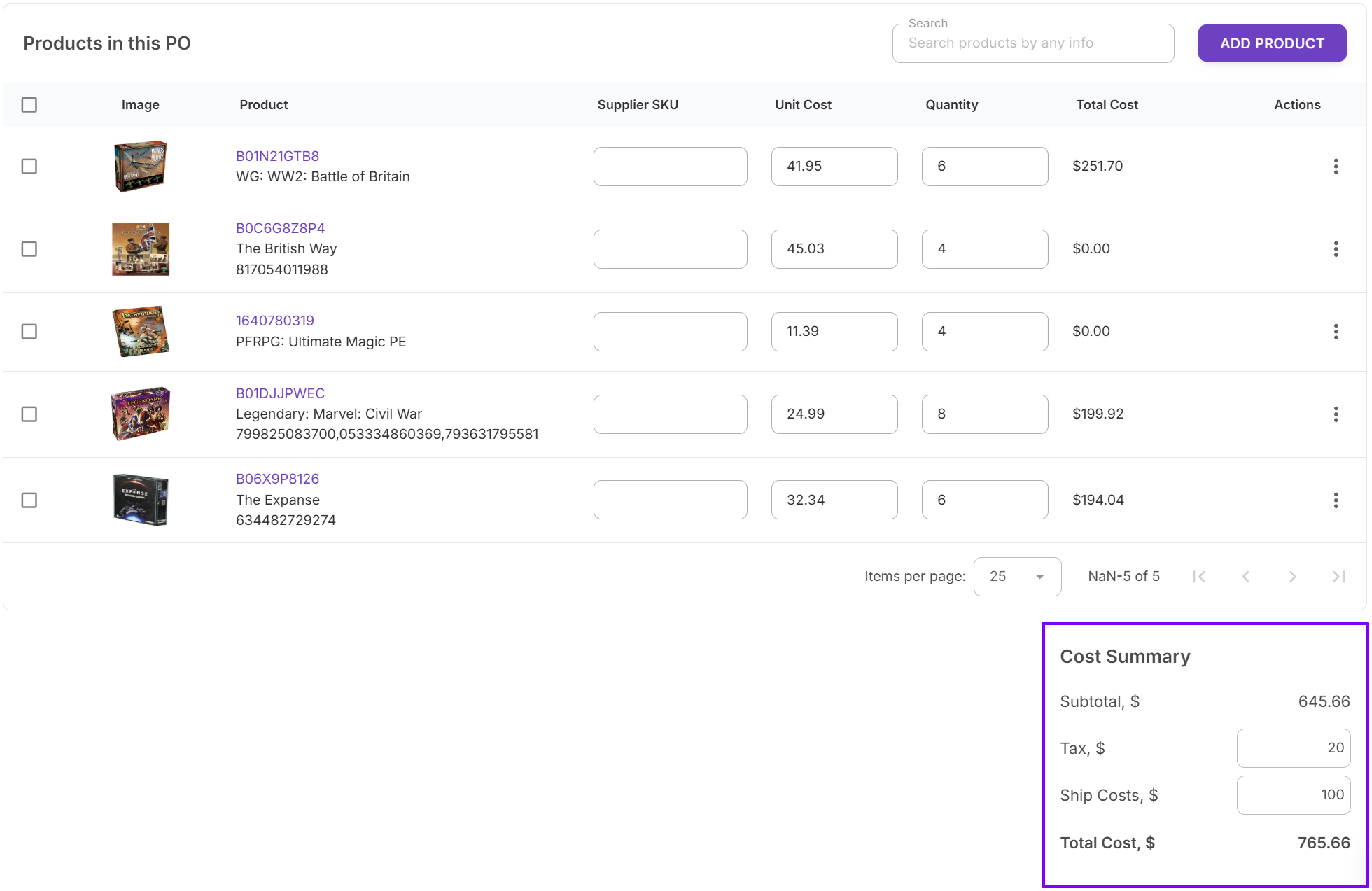Click The Expanse product thumbnail

tap(141, 500)
